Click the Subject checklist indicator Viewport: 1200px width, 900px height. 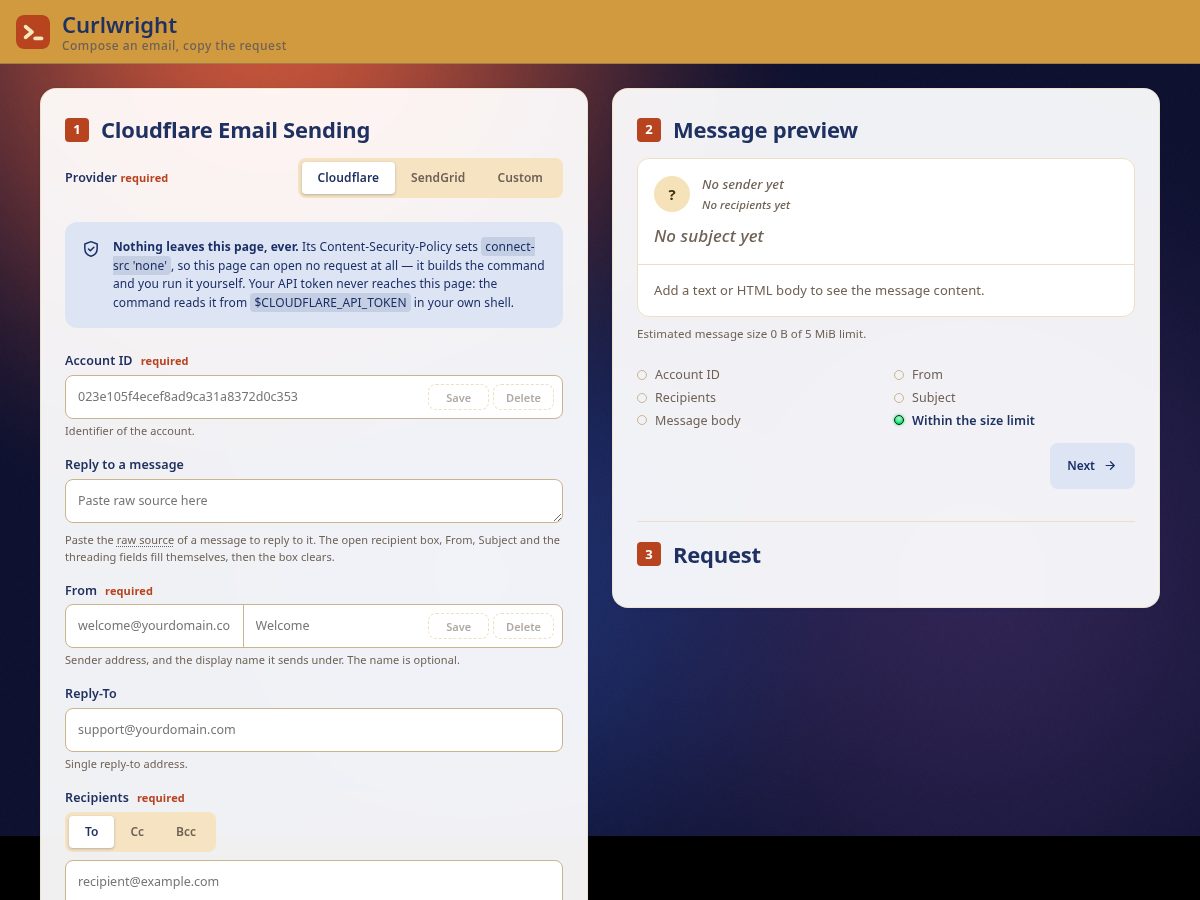(899, 398)
